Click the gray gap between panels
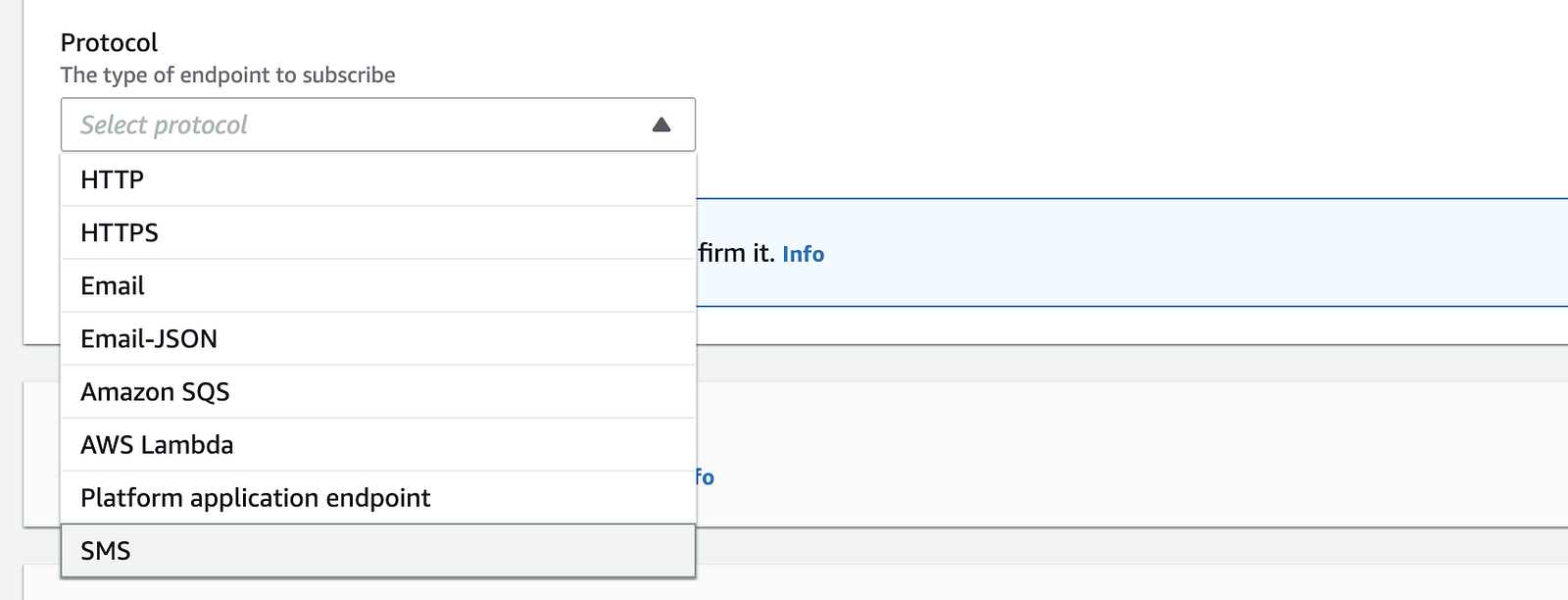 (1078, 363)
